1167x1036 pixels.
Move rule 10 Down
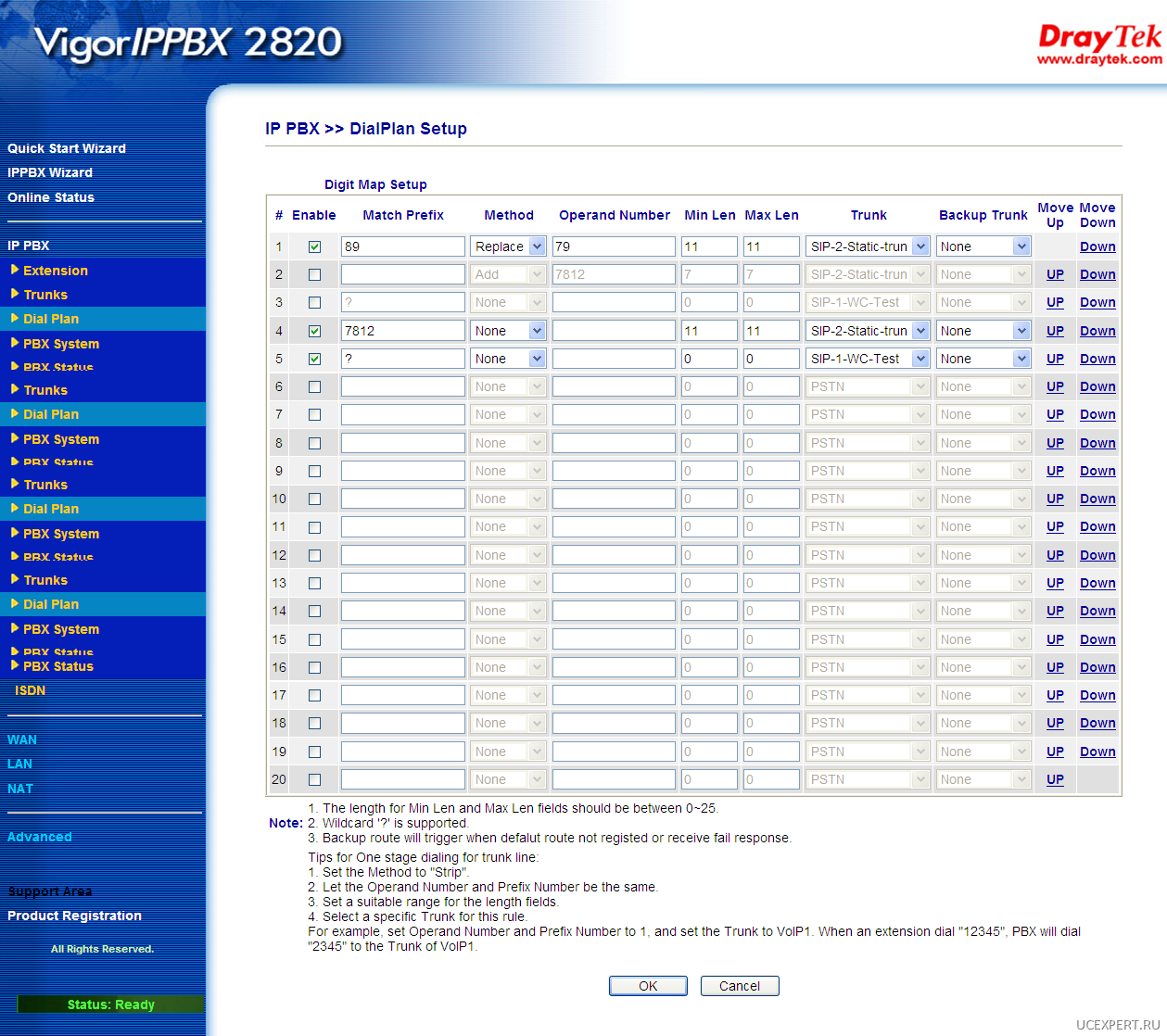pos(1097,499)
